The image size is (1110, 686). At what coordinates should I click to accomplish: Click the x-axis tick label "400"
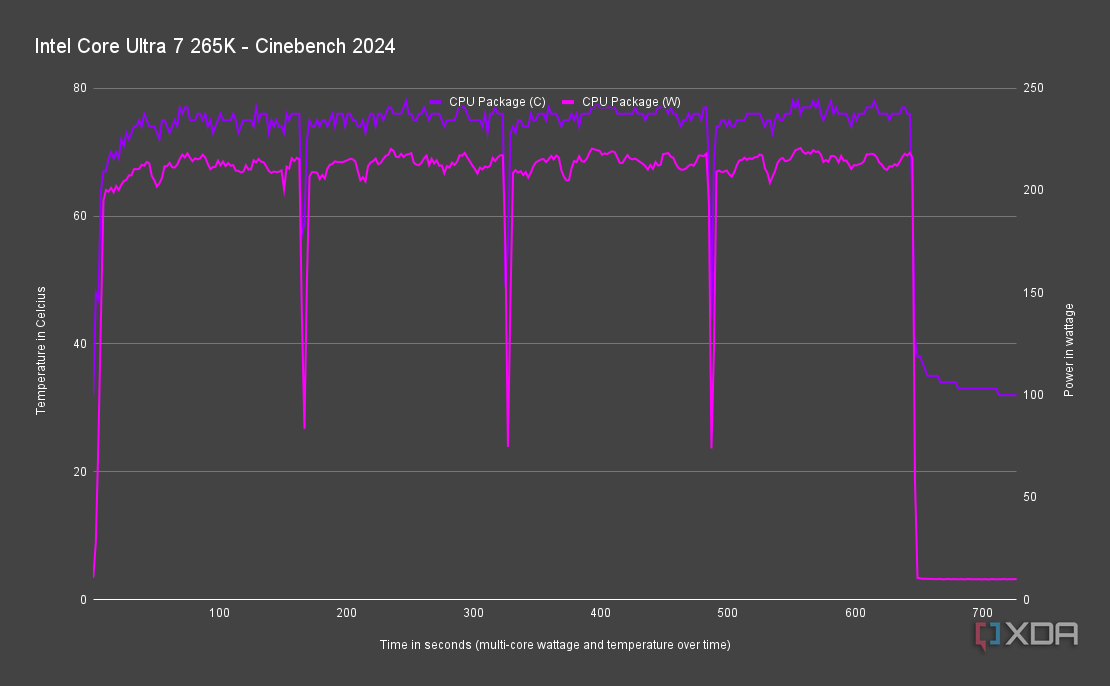(600, 613)
